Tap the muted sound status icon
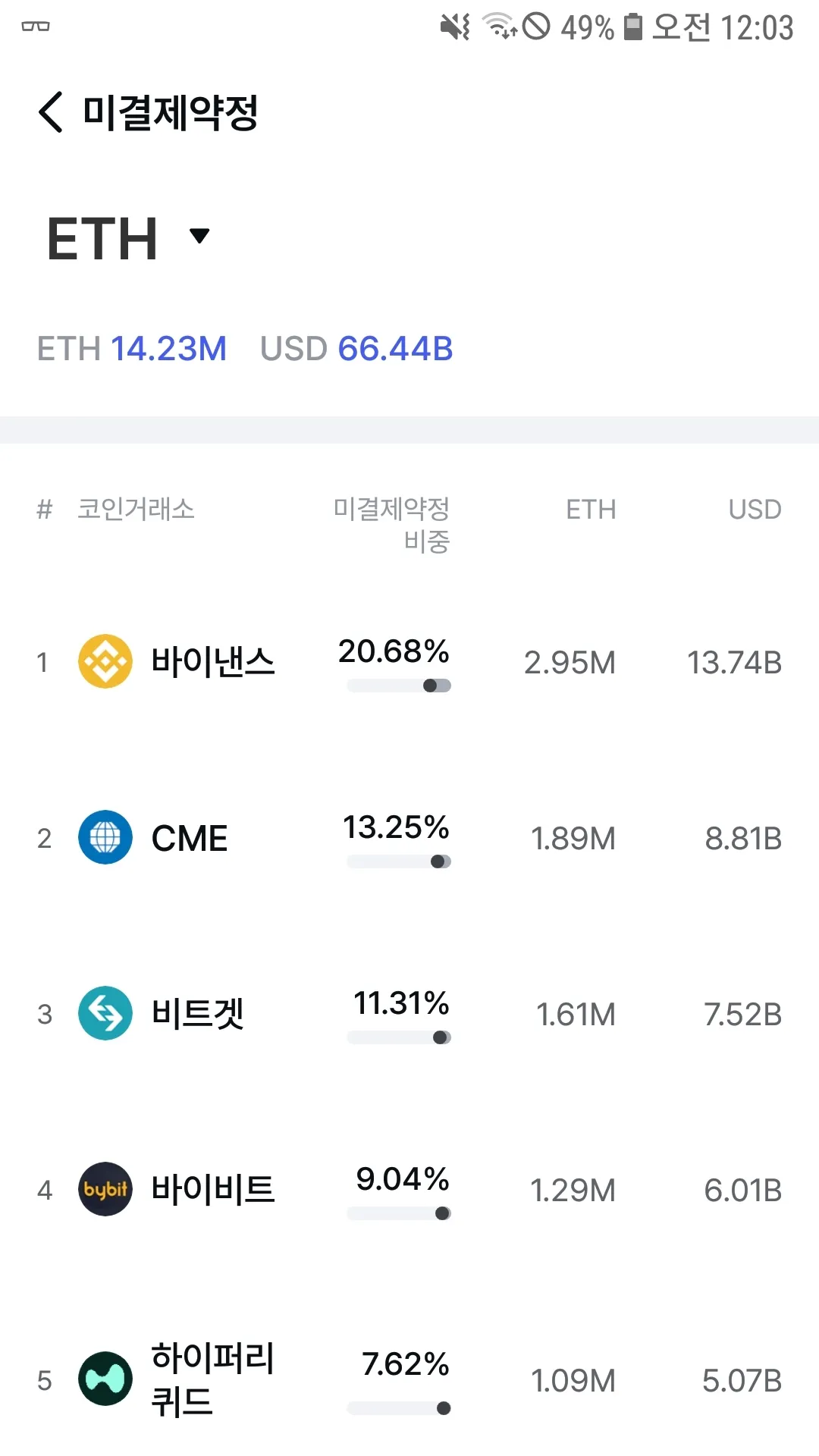This screenshot has height=1456, width=819. (455, 27)
